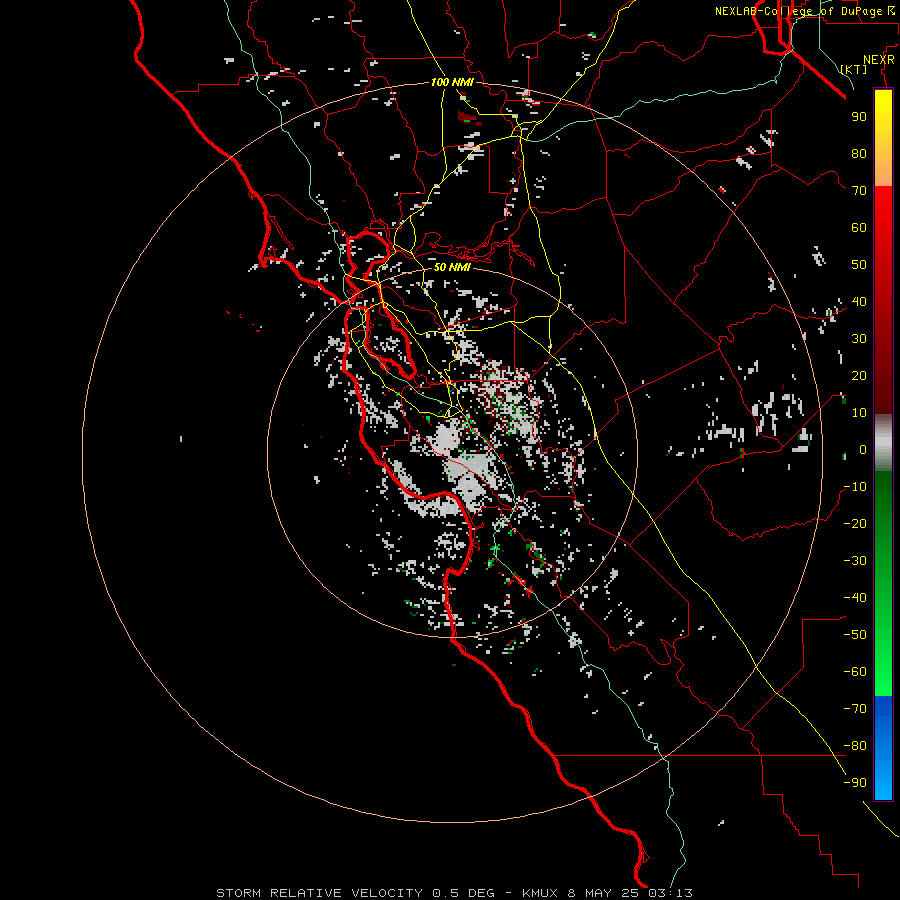This screenshot has width=900, height=900.
Task: Select the [KT] units label
Action: click(x=854, y=69)
